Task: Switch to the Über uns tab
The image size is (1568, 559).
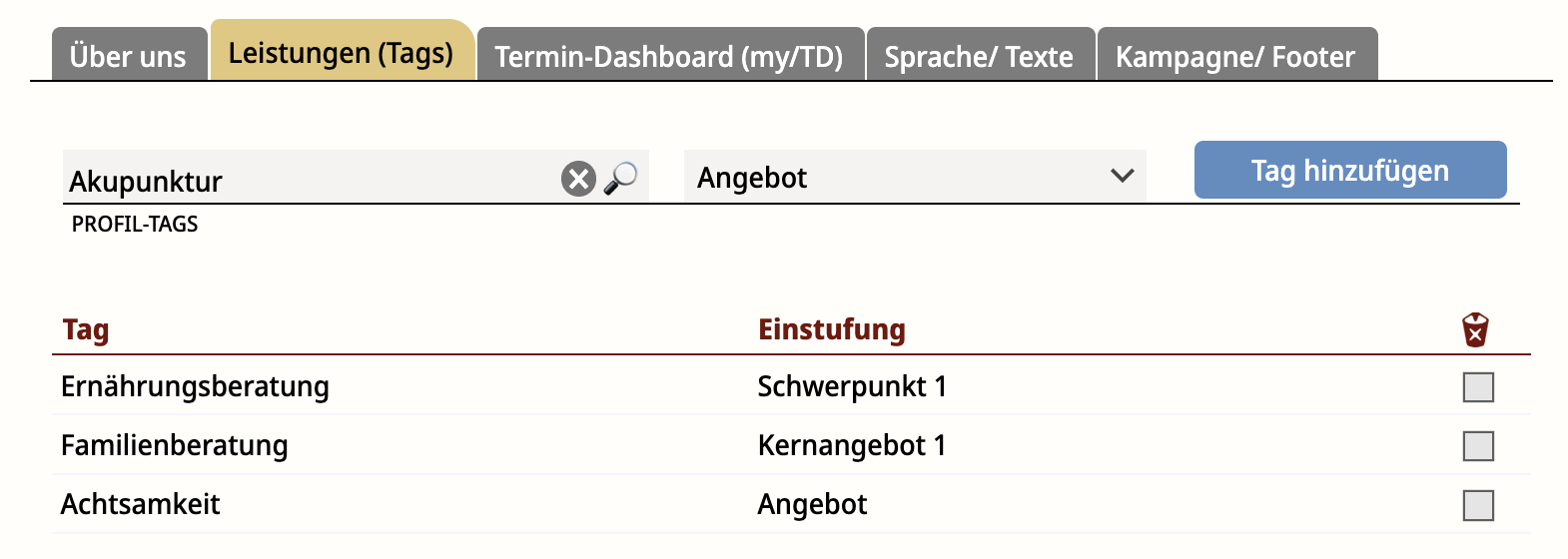Action: pyautogui.click(x=129, y=55)
